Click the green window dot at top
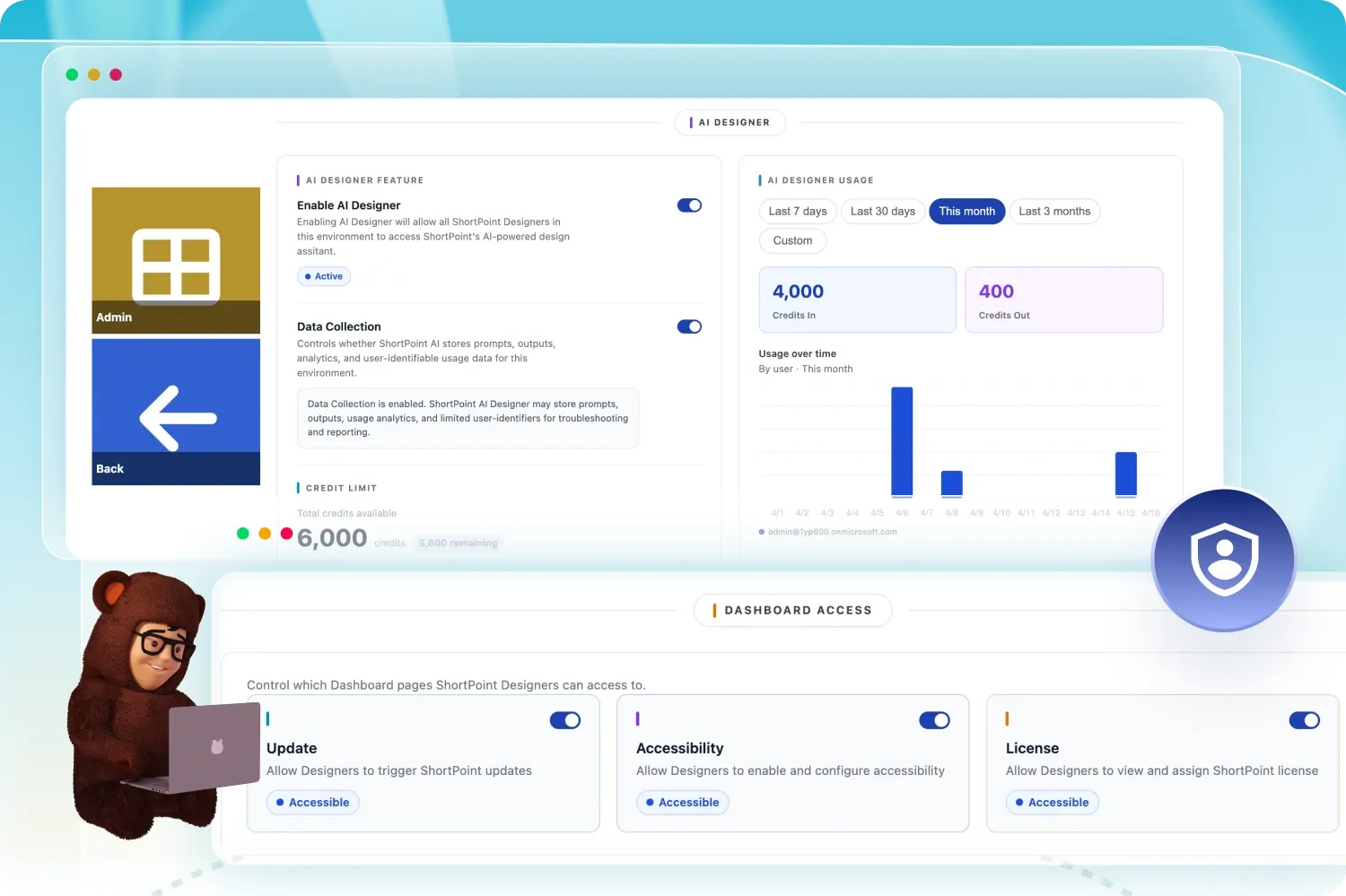1346x896 pixels. (x=73, y=74)
